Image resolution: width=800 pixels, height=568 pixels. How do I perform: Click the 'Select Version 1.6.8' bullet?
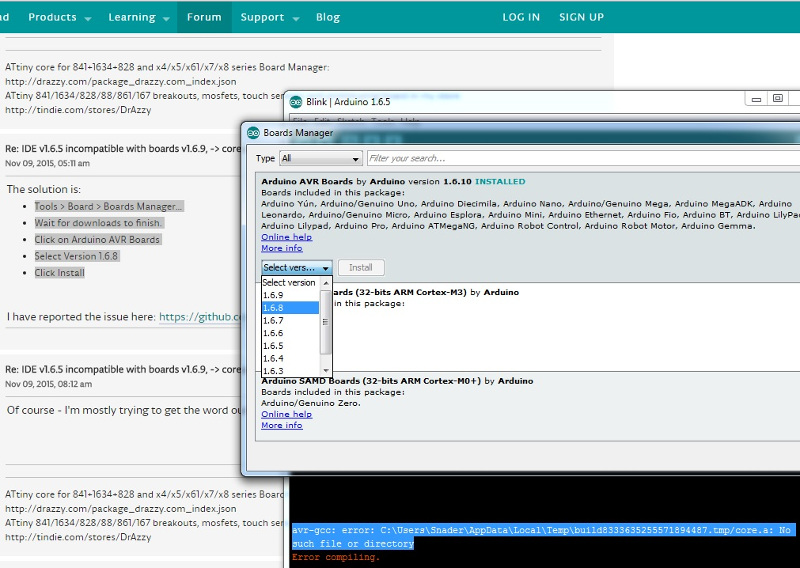pos(77,256)
